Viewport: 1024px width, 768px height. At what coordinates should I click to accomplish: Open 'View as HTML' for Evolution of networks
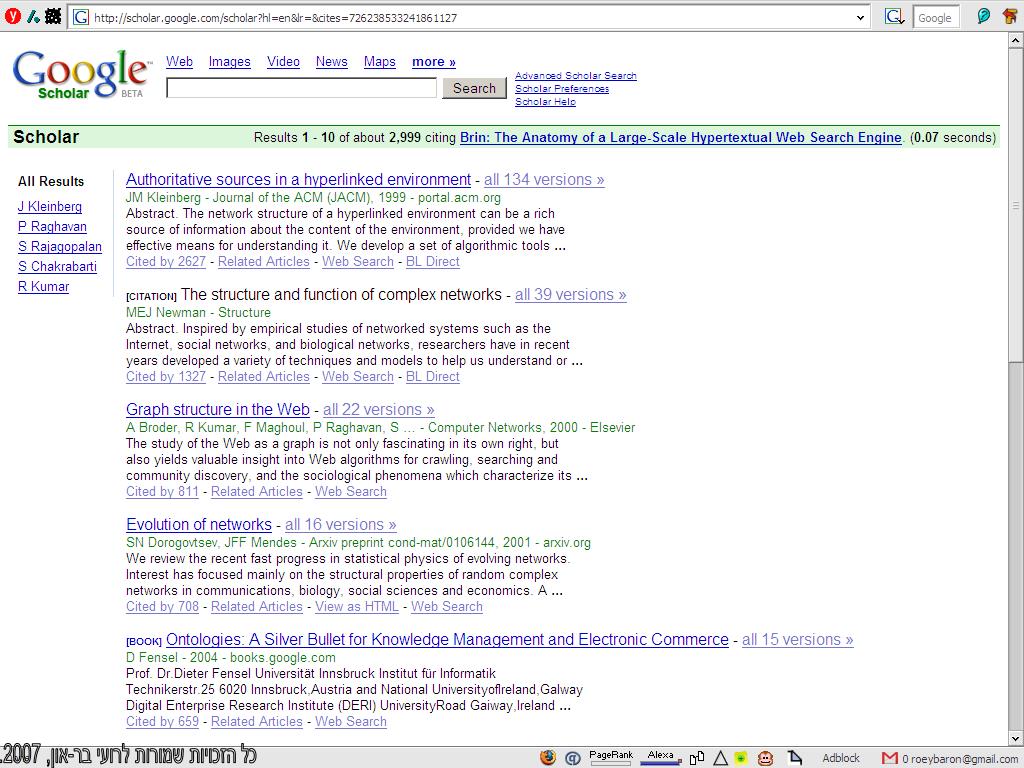pos(357,606)
